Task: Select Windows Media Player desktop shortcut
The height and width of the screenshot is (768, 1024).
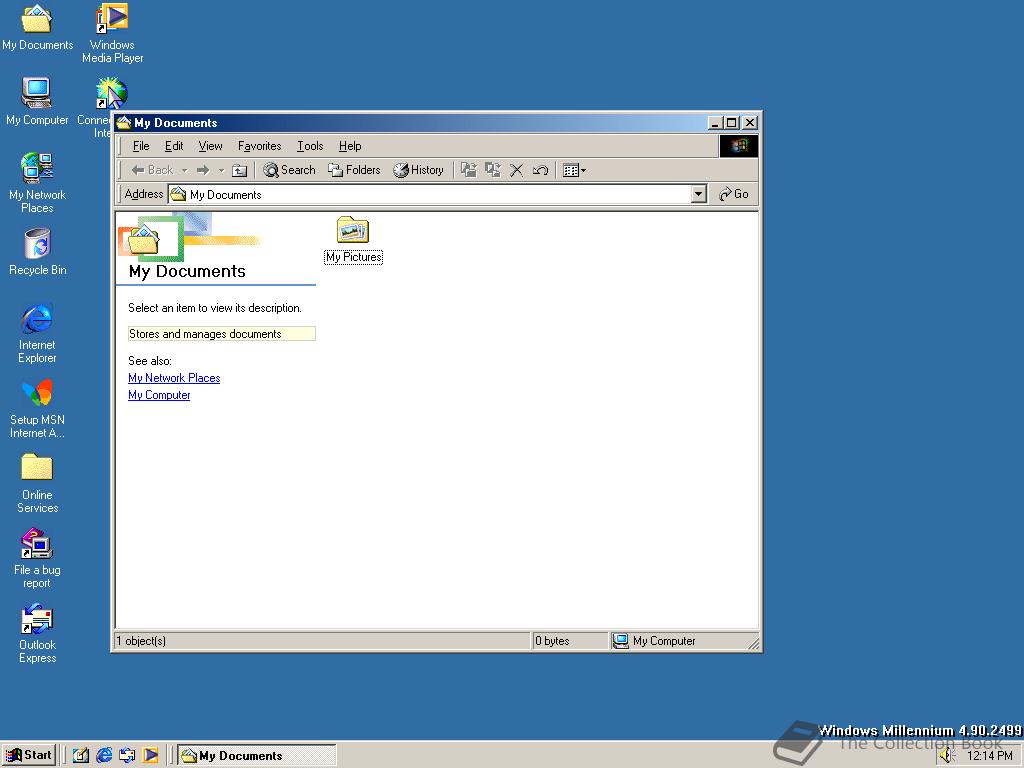Action: 112,33
